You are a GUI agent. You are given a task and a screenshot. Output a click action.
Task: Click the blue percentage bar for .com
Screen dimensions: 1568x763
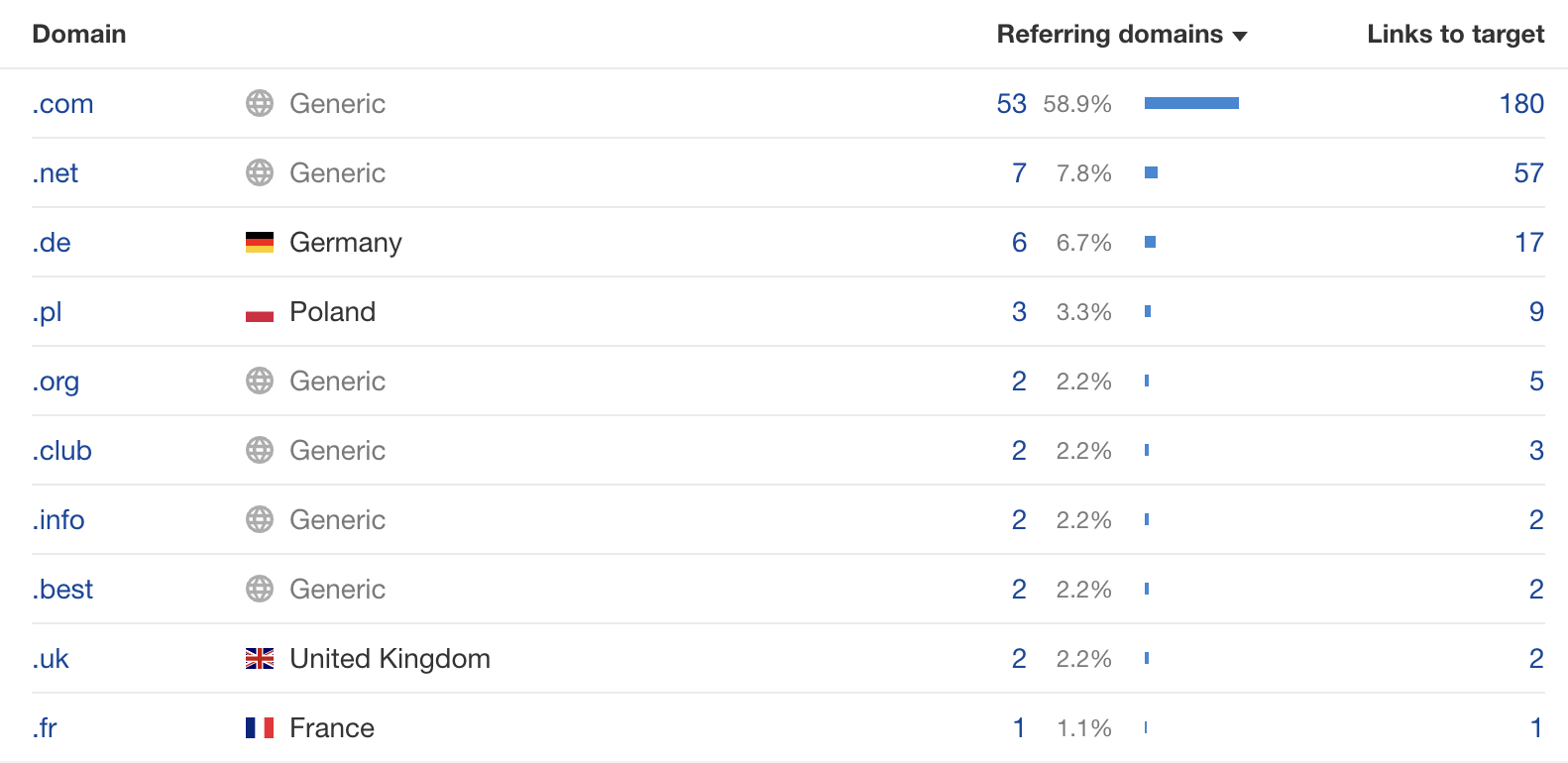[1191, 103]
